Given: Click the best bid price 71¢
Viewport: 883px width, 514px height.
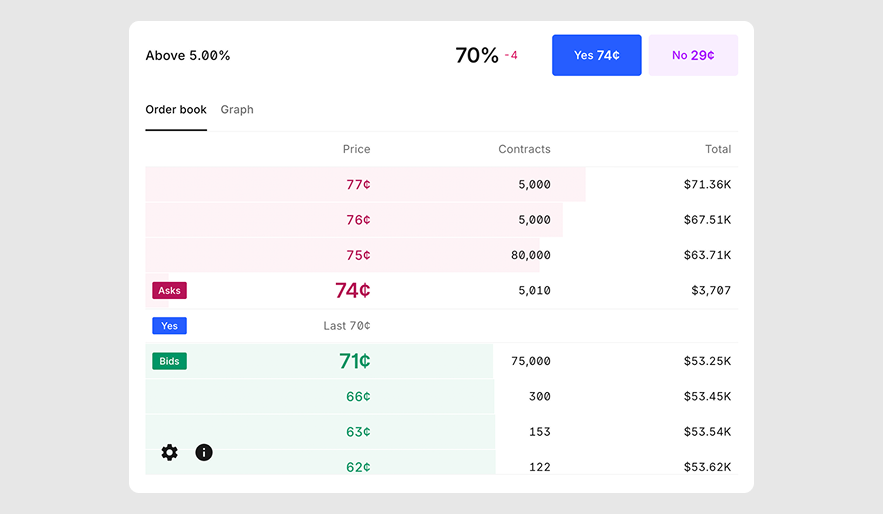Looking at the screenshot, I should (x=354, y=361).
